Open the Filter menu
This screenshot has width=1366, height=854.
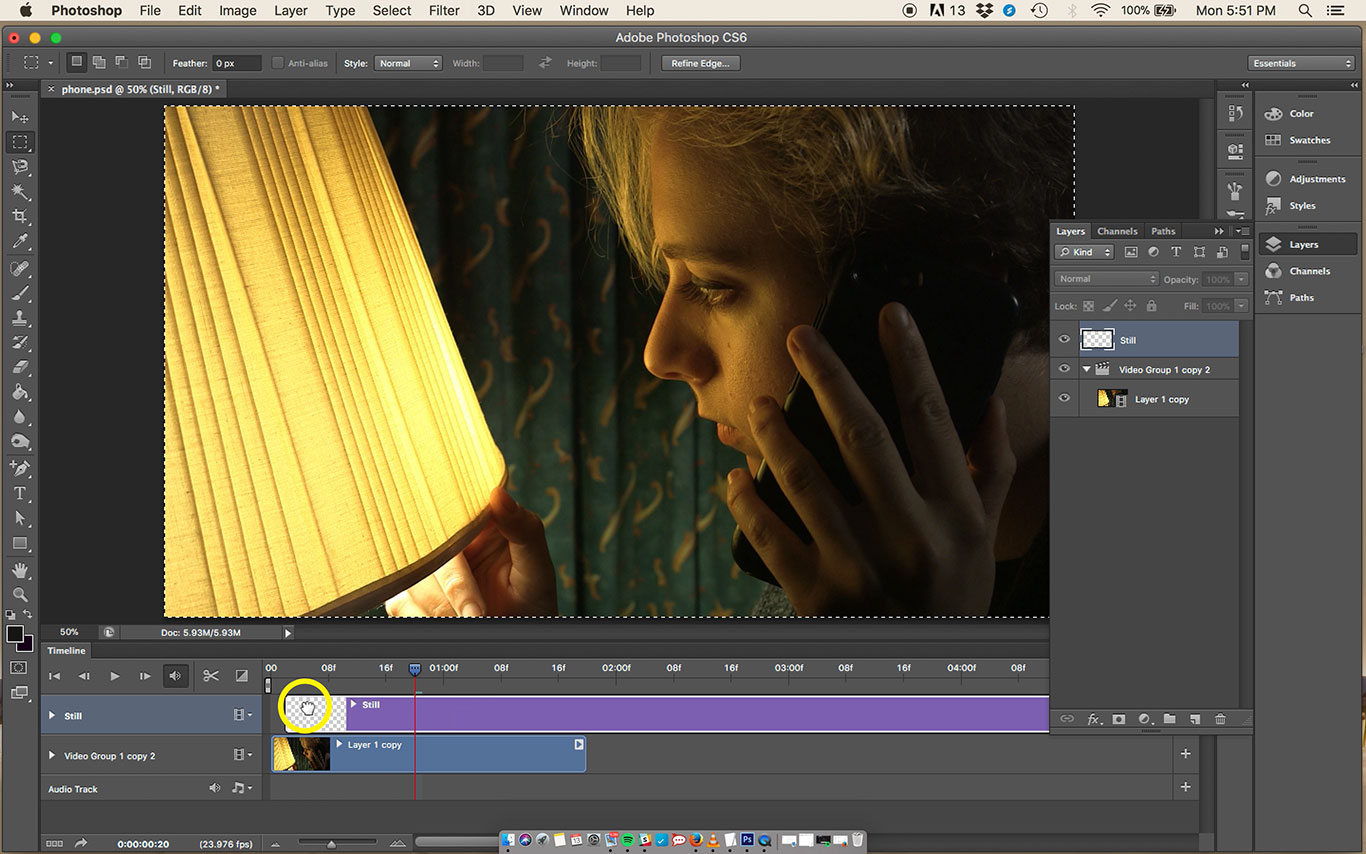[444, 11]
